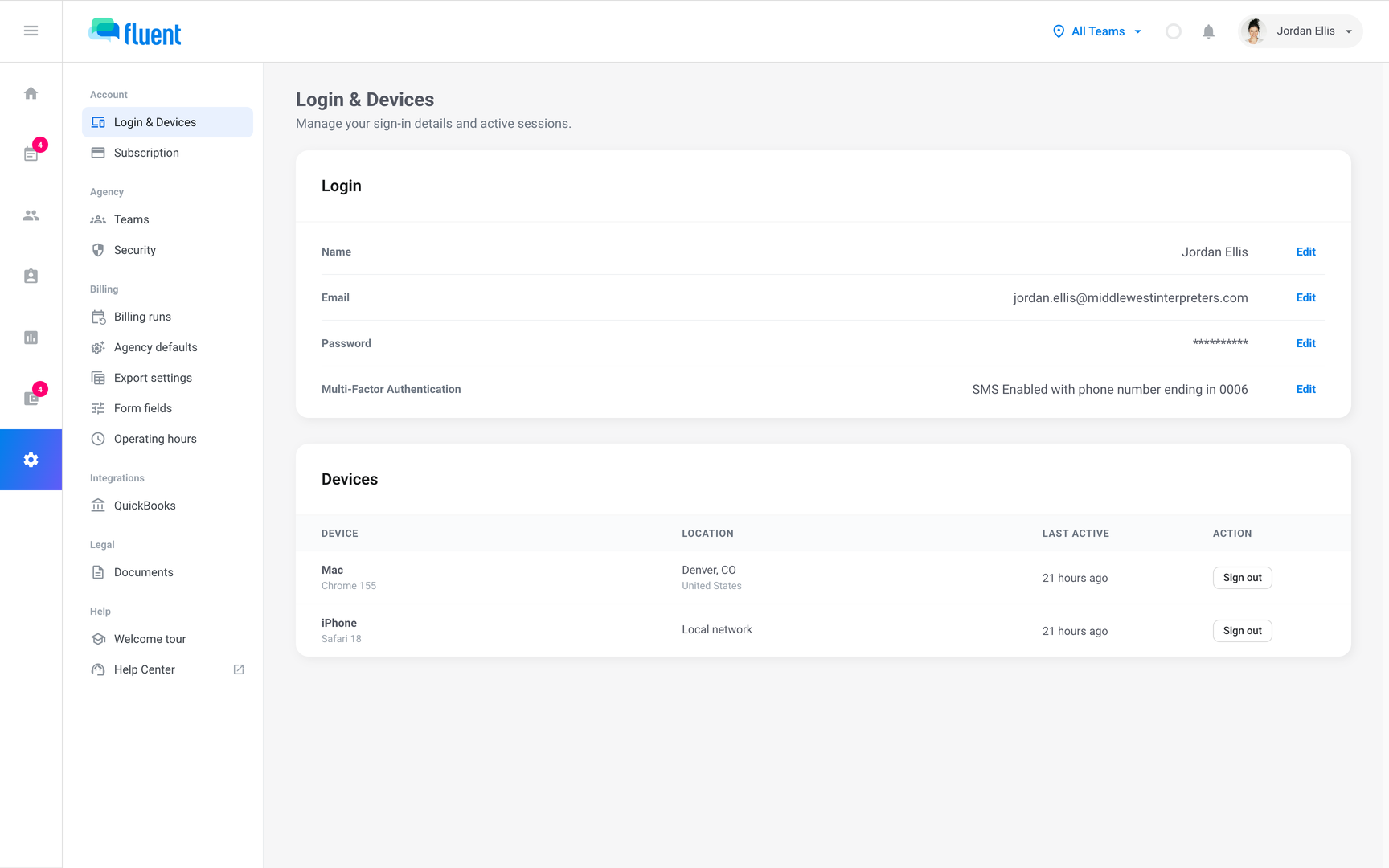Open the assignments badge icon in rail
Screen dimensions: 1389x868
tap(31, 276)
